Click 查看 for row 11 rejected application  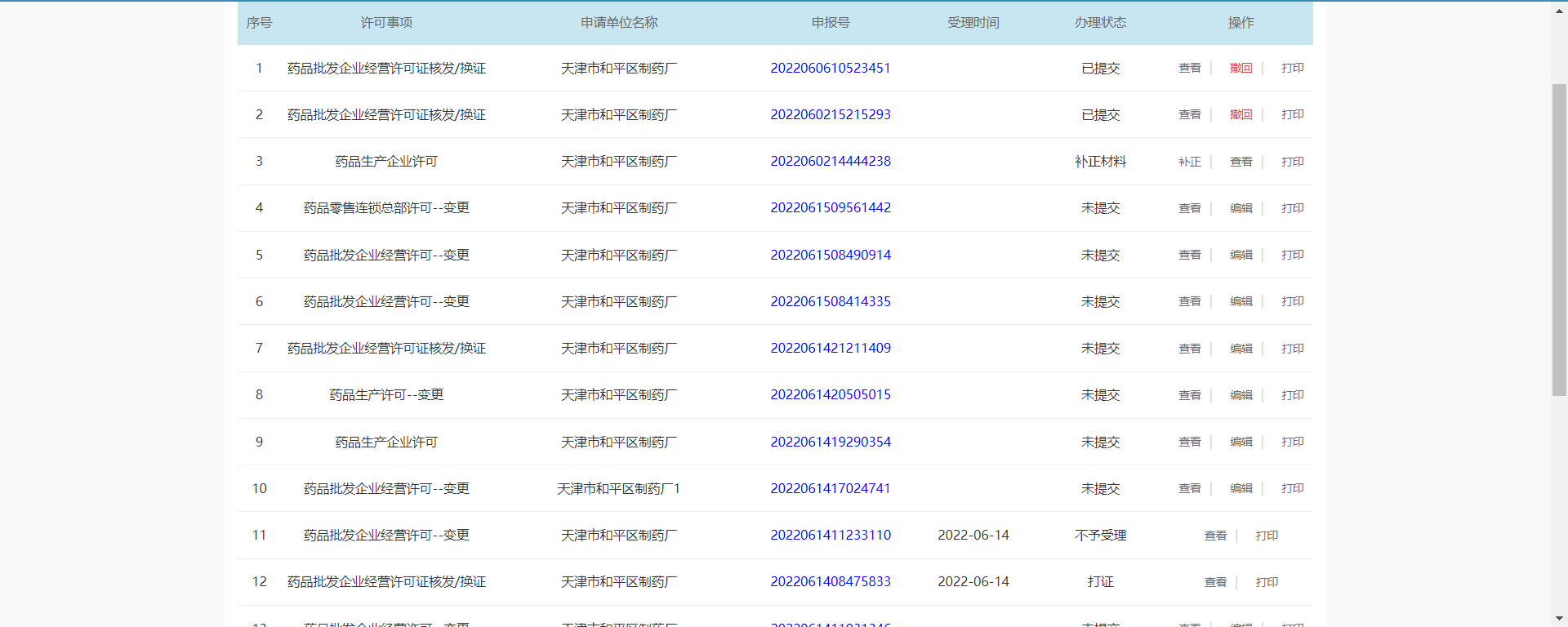pos(1215,536)
